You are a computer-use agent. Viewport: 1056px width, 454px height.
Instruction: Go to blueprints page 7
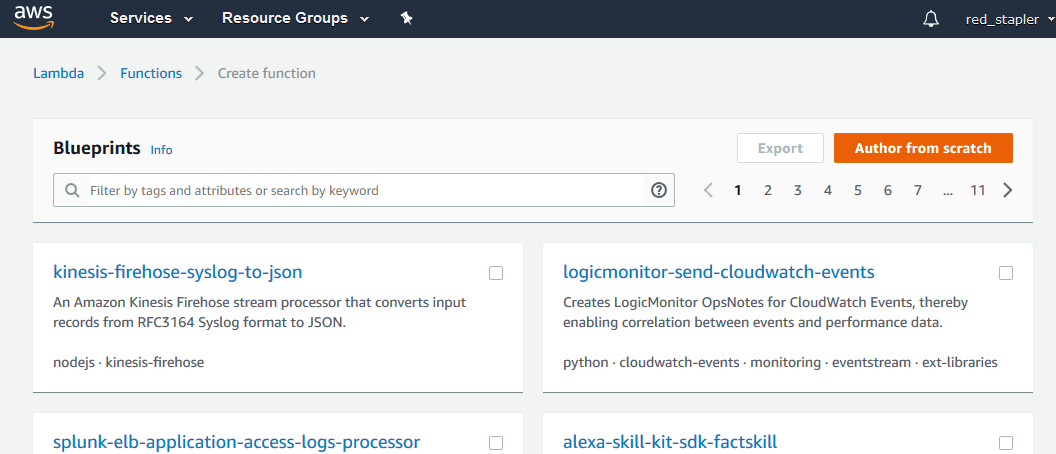[x=917, y=191]
